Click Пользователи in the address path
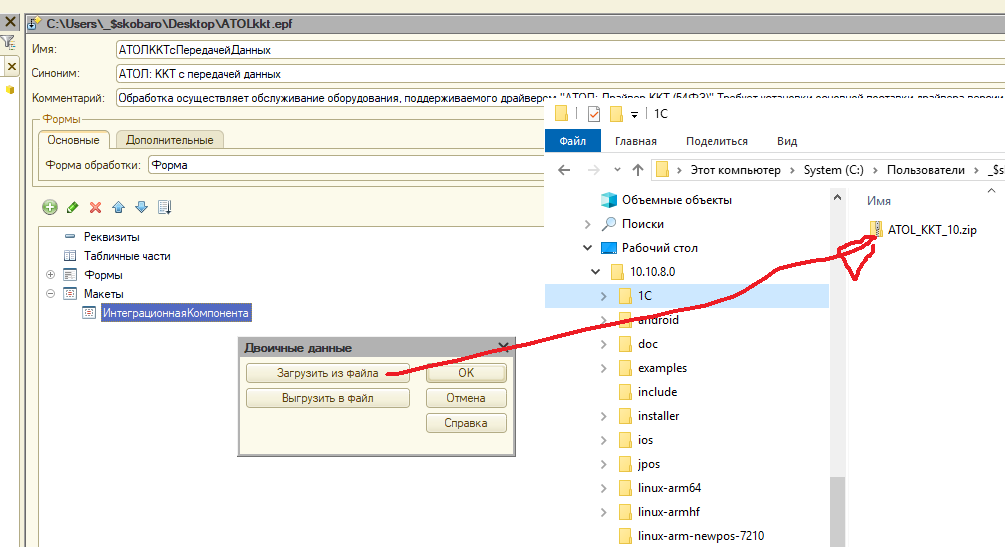 tap(926, 170)
